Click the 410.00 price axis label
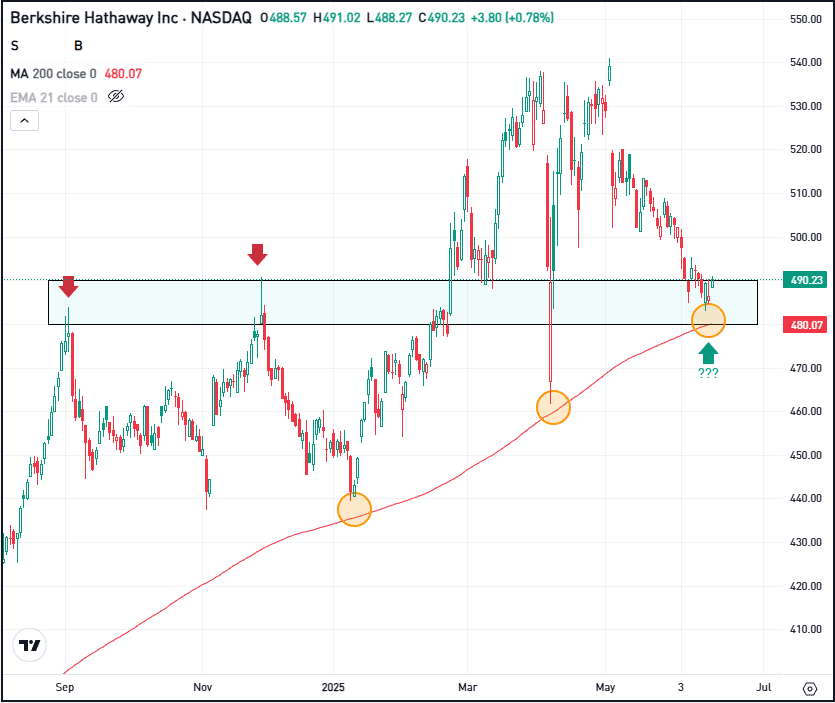 806,629
